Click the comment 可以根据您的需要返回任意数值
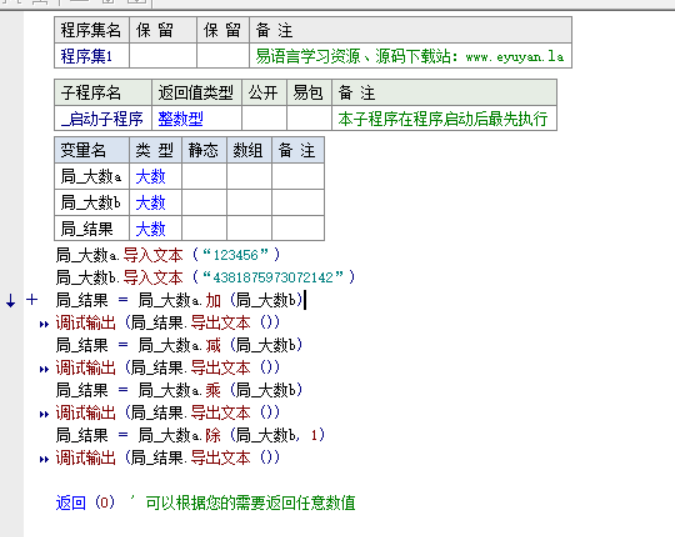The image size is (675, 537). pos(250,503)
